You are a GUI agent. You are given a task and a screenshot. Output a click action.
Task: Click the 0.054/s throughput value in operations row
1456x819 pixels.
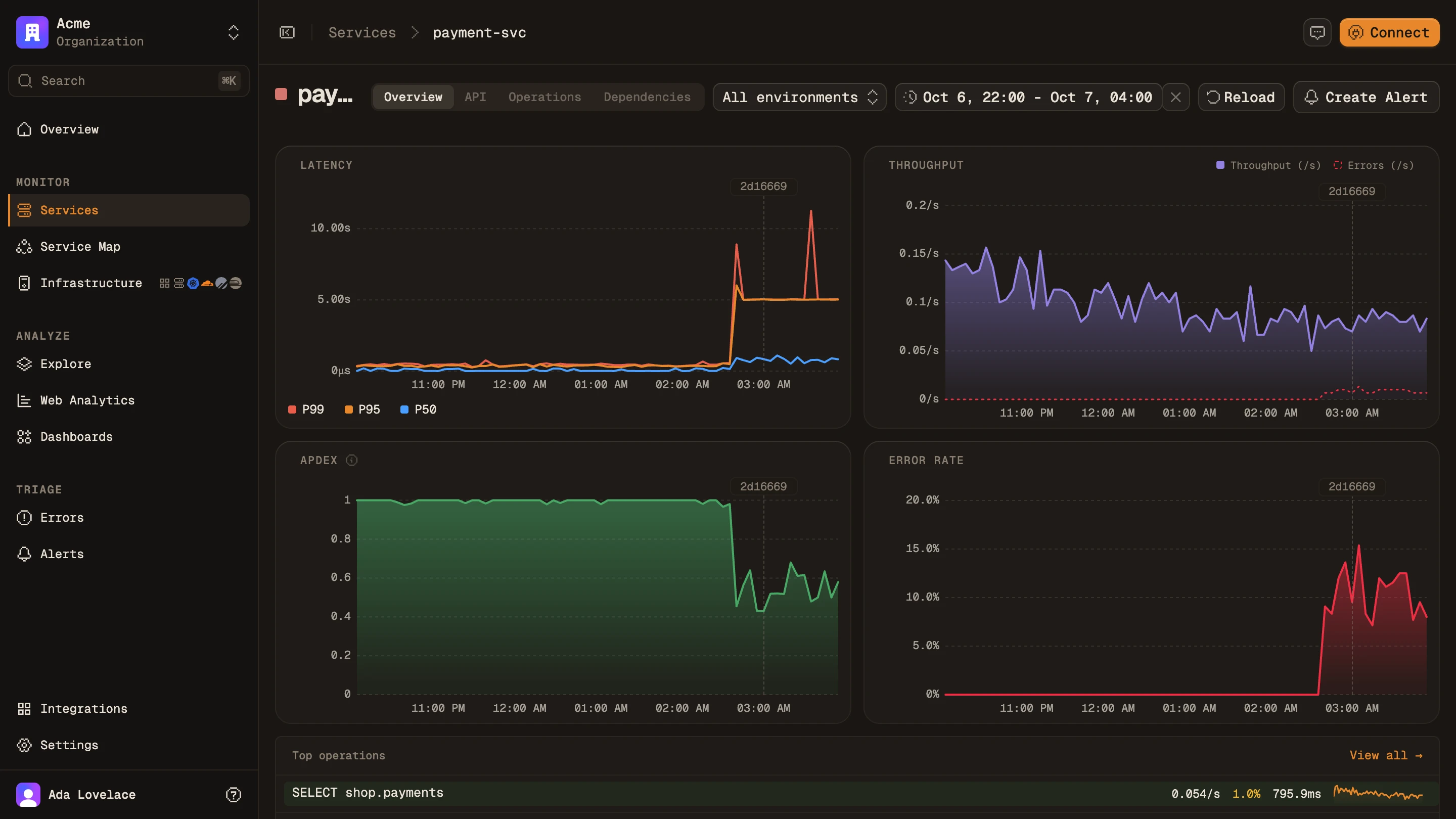coord(1196,794)
